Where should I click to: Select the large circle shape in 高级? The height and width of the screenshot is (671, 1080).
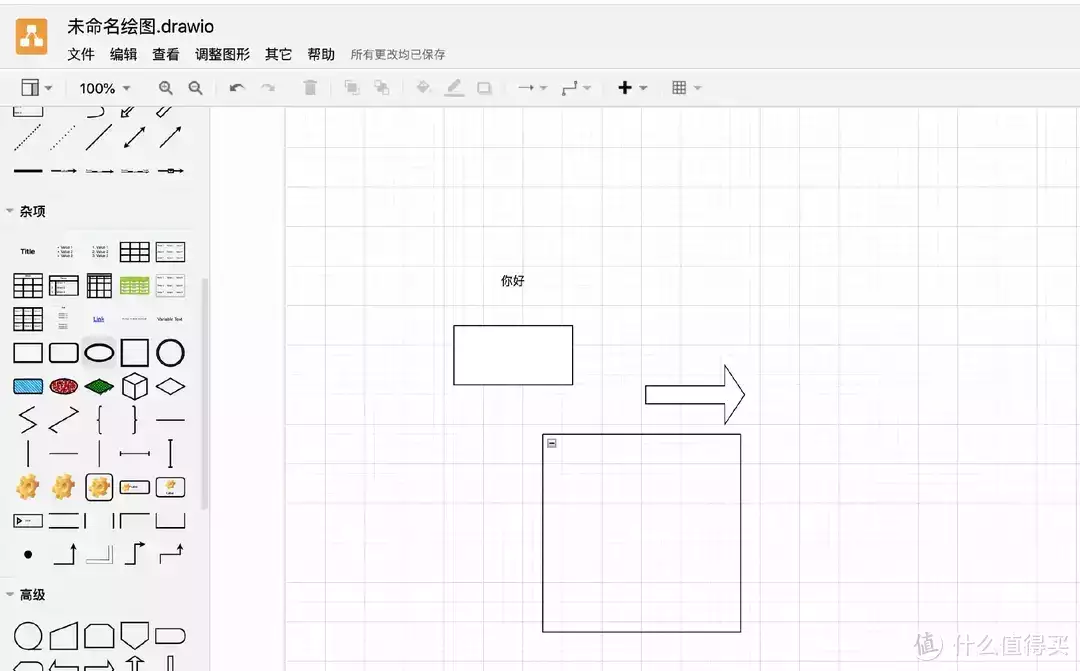(x=28, y=636)
